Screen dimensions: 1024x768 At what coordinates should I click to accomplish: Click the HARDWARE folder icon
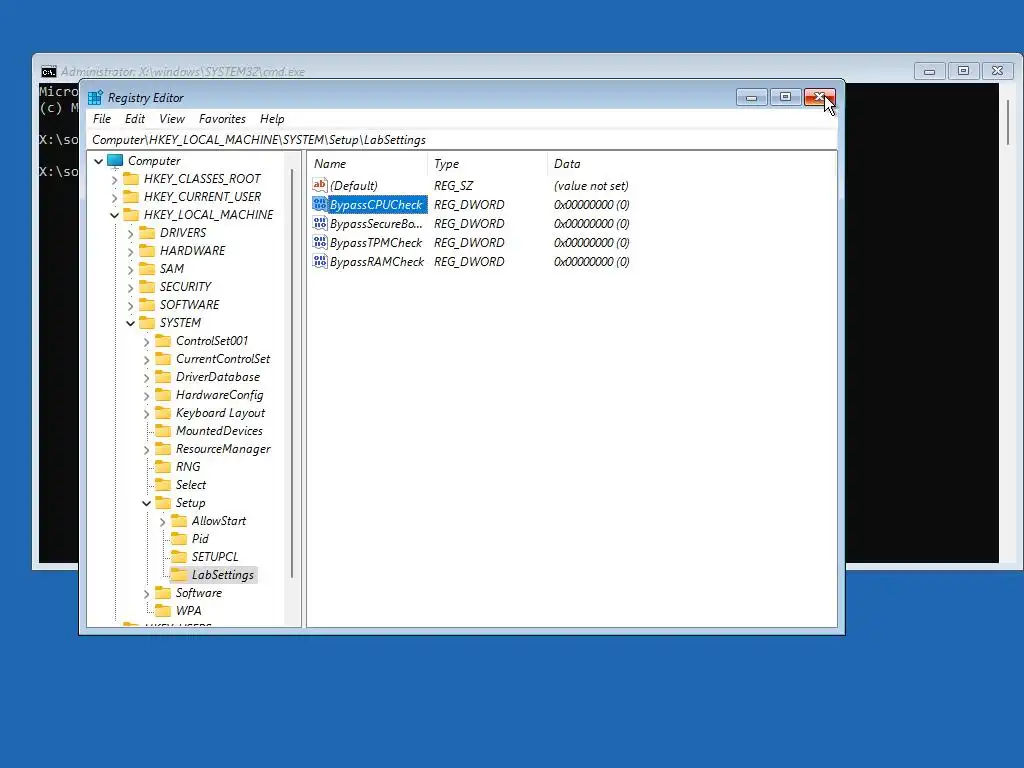(x=148, y=251)
